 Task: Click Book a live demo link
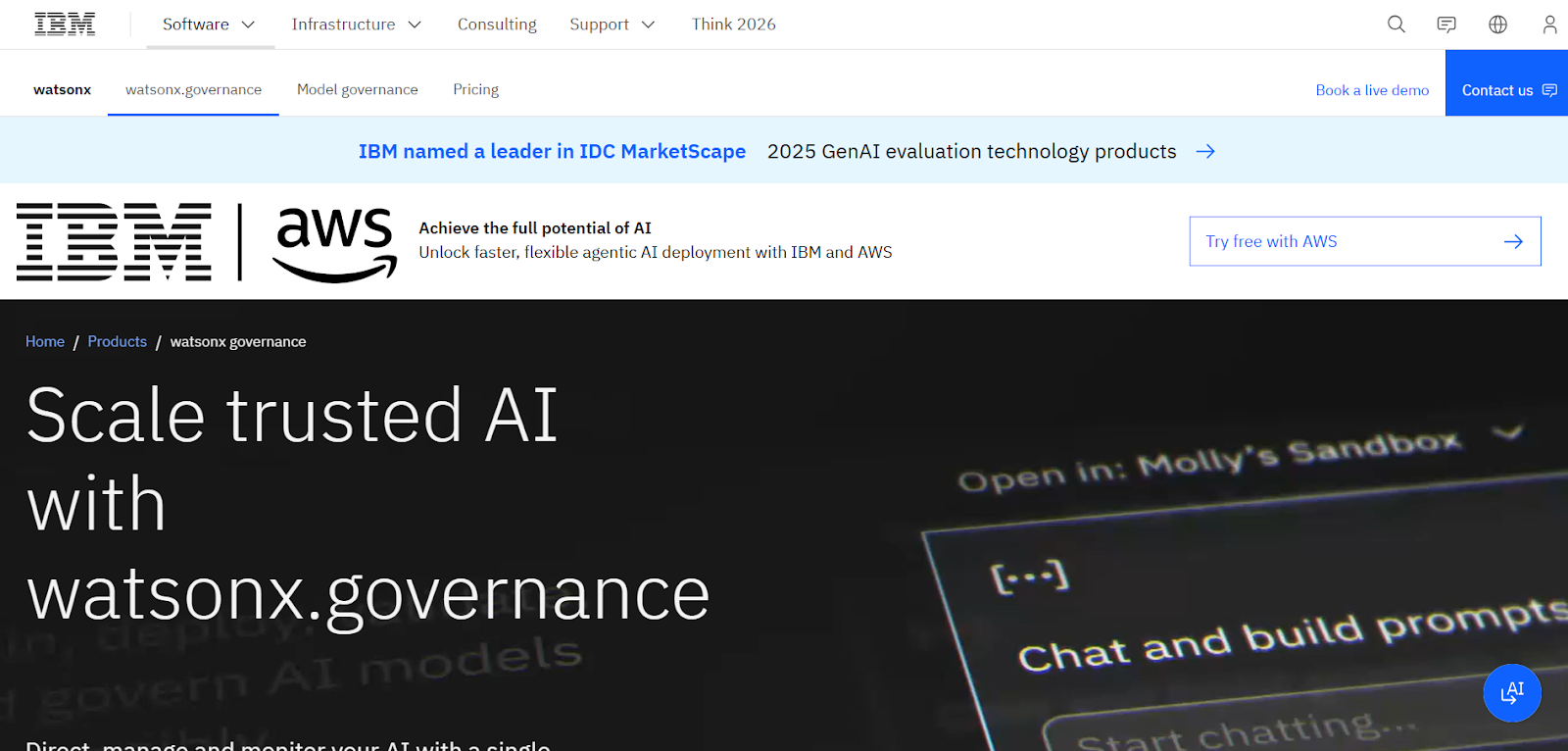point(1372,90)
